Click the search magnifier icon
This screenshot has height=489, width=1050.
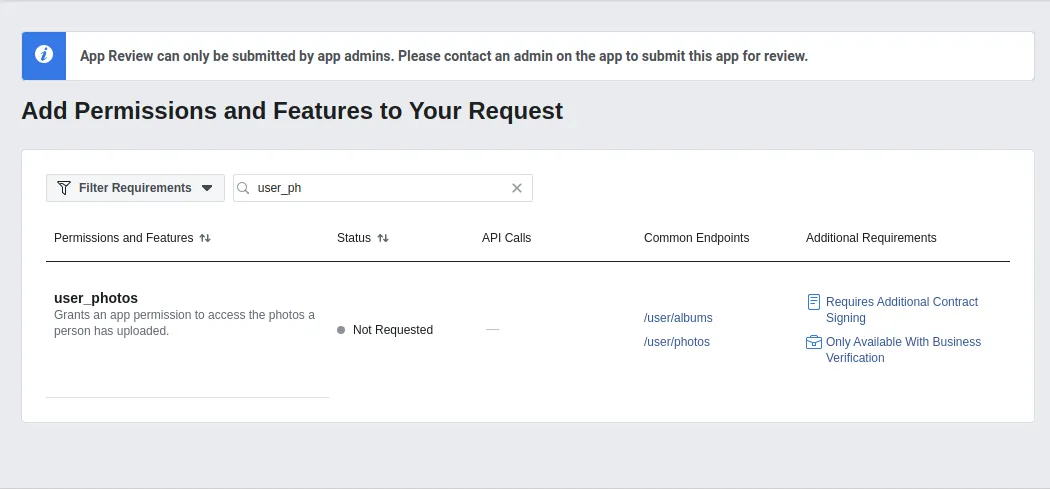[x=243, y=188]
